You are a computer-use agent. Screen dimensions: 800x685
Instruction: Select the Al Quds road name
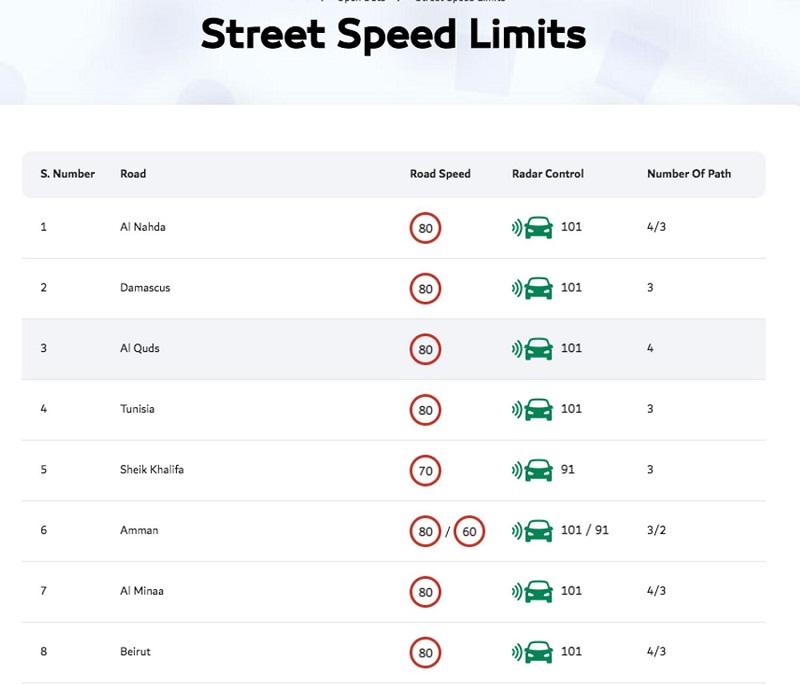pyautogui.click(x=140, y=348)
